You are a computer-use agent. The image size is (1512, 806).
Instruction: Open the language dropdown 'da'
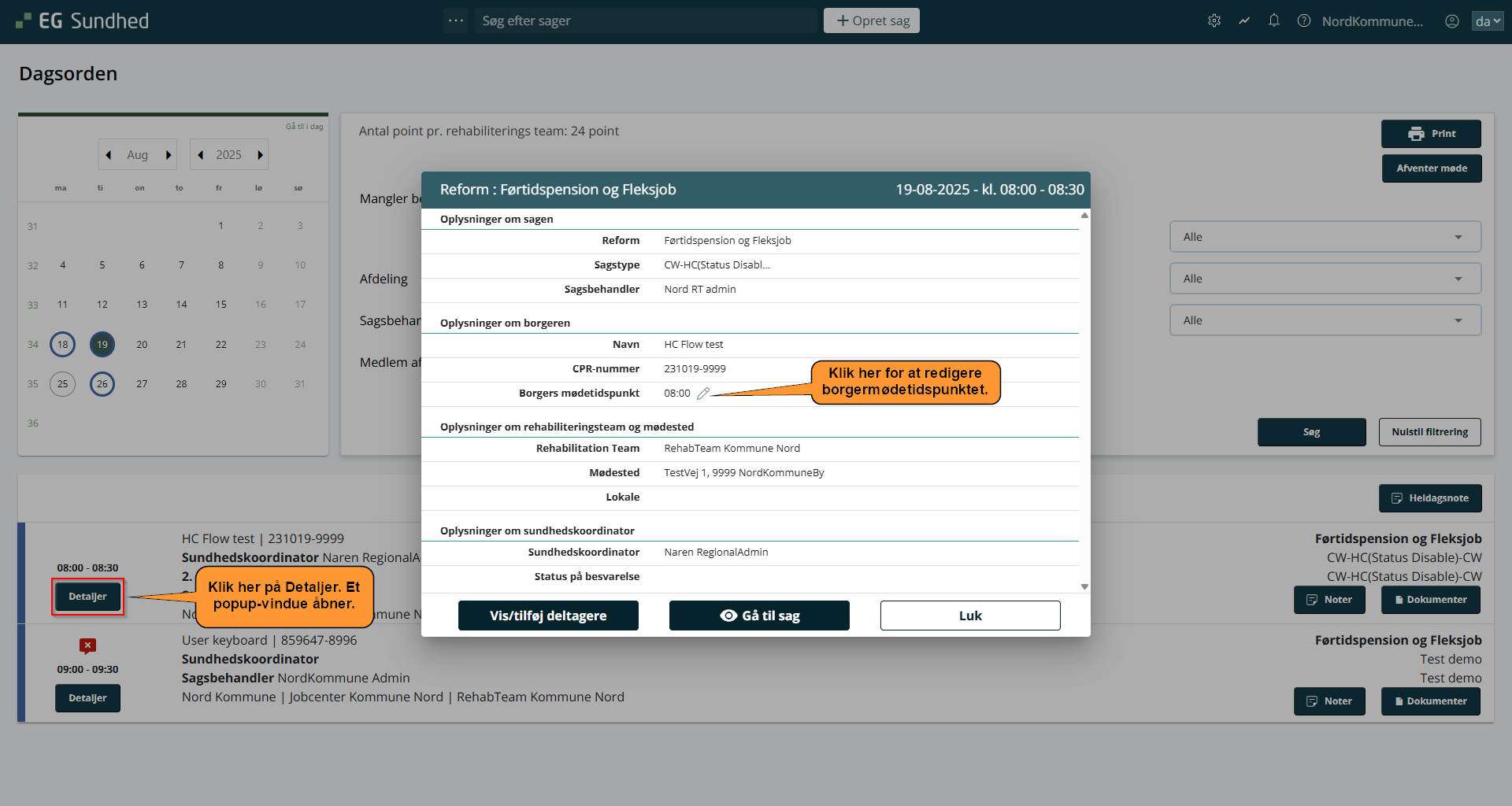click(1487, 21)
